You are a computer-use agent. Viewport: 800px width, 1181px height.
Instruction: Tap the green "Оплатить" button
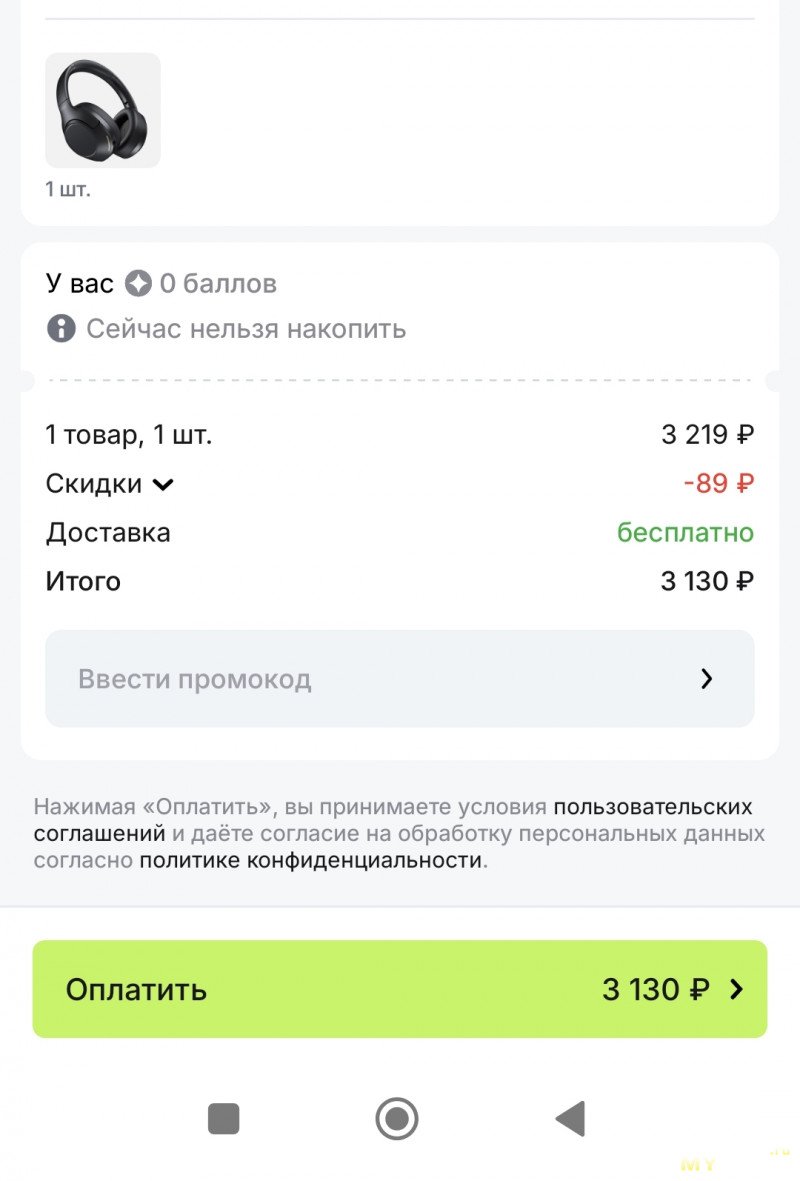(x=399, y=989)
